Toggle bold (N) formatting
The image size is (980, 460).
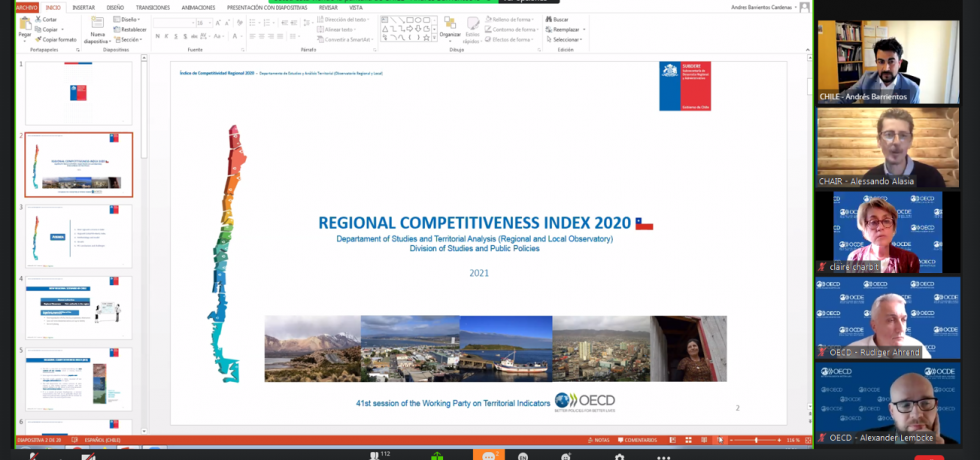pos(158,36)
